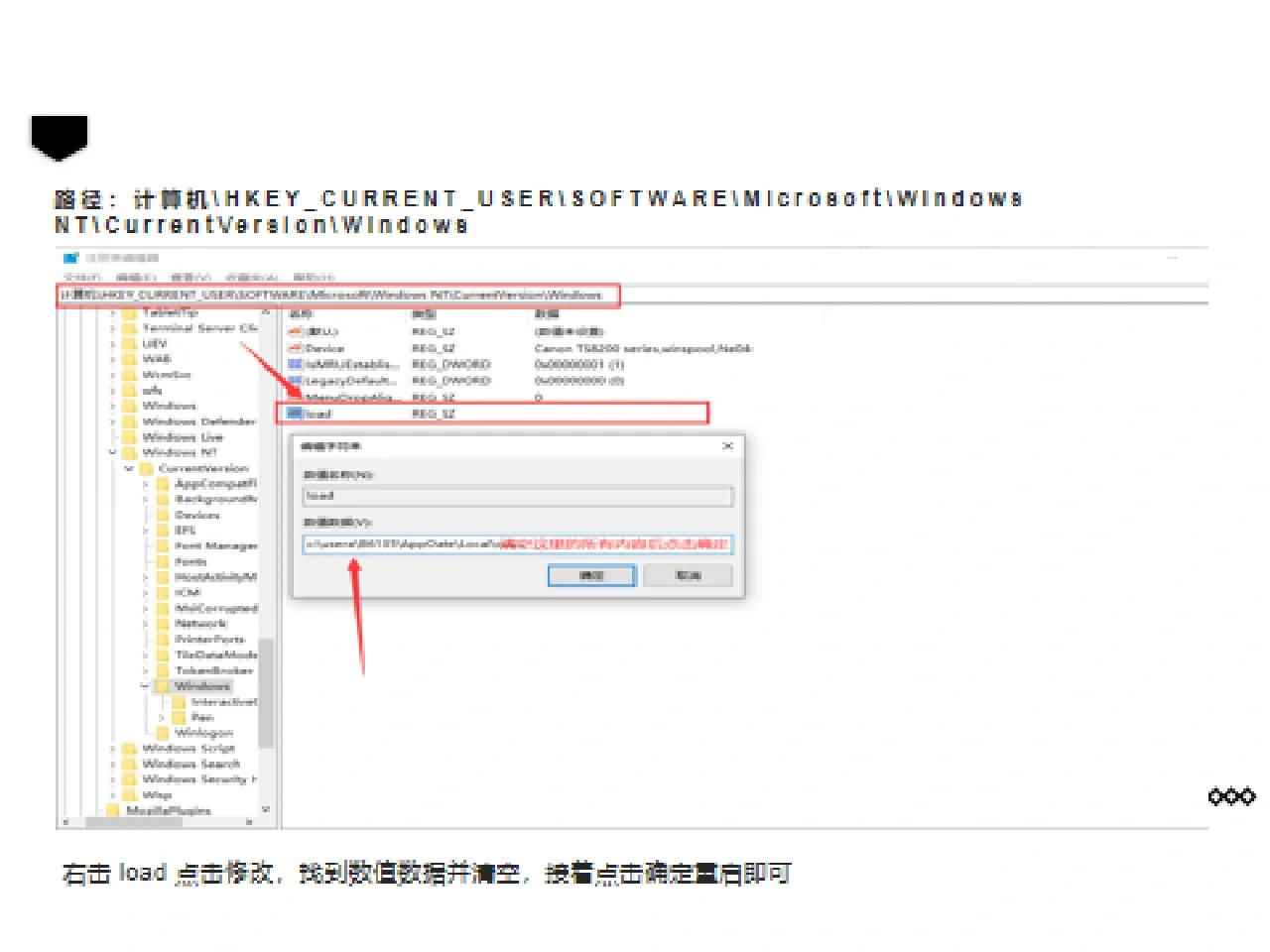
Task: Click the Canon TS8200 series data cell
Action: click(x=643, y=348)
